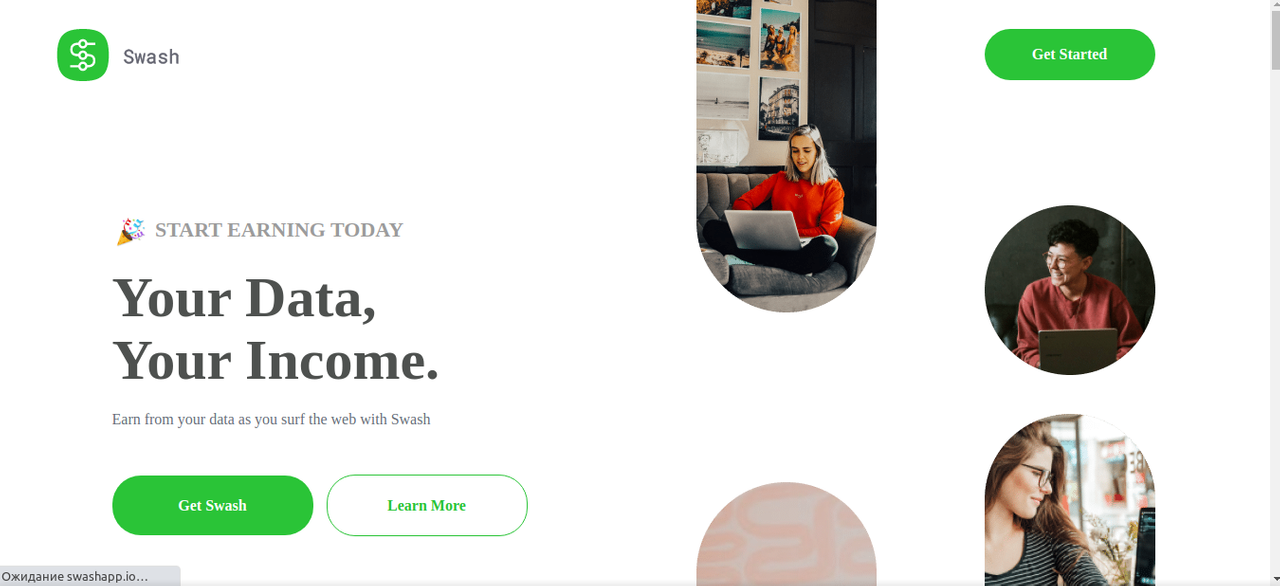1280x586 pixels.
Task: Click the green Swash logo icon
Action: click(83, 55)
